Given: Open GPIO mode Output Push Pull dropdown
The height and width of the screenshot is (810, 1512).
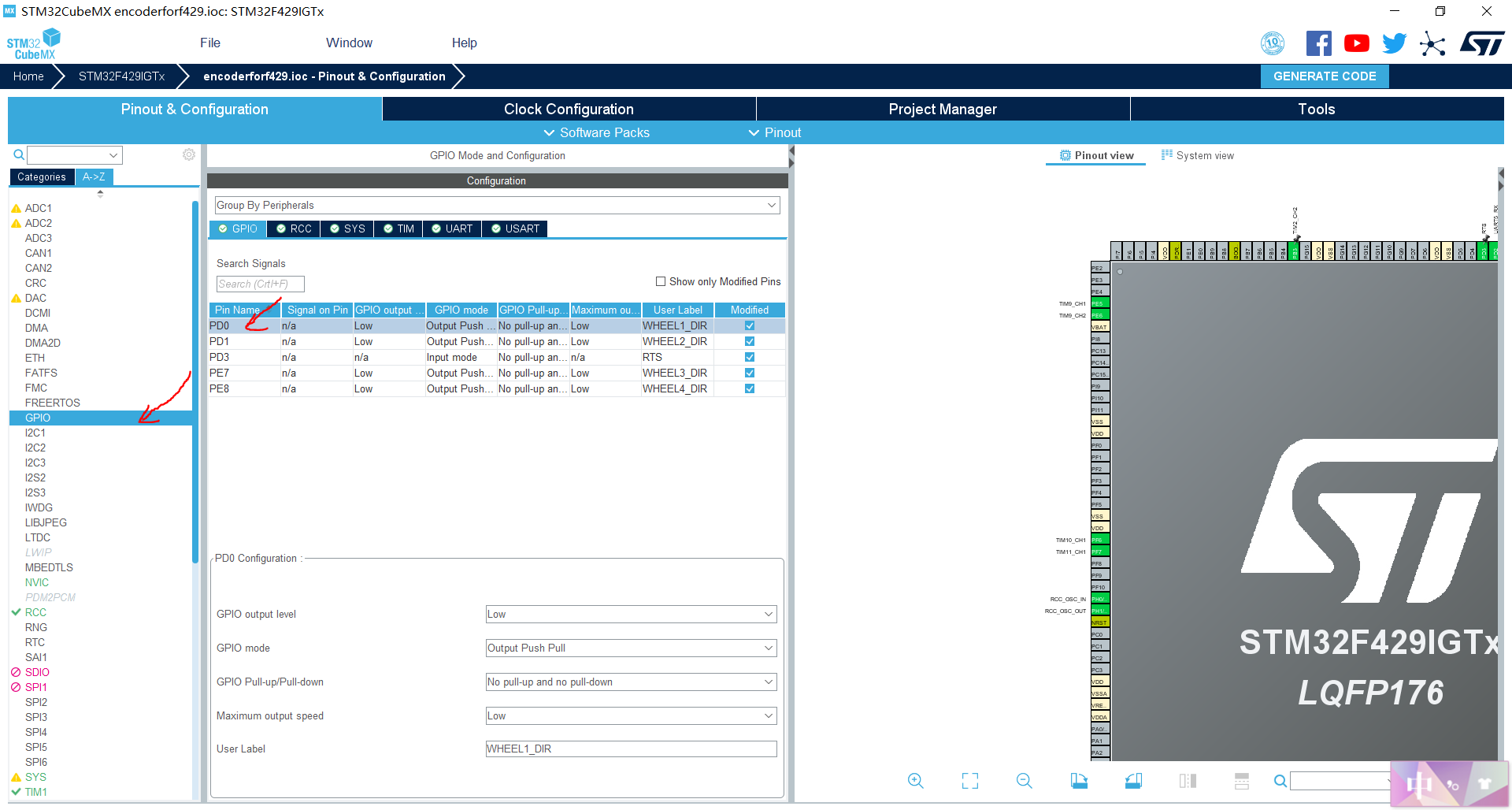Looking at the screenshot, I should click(x=631, y=648).
